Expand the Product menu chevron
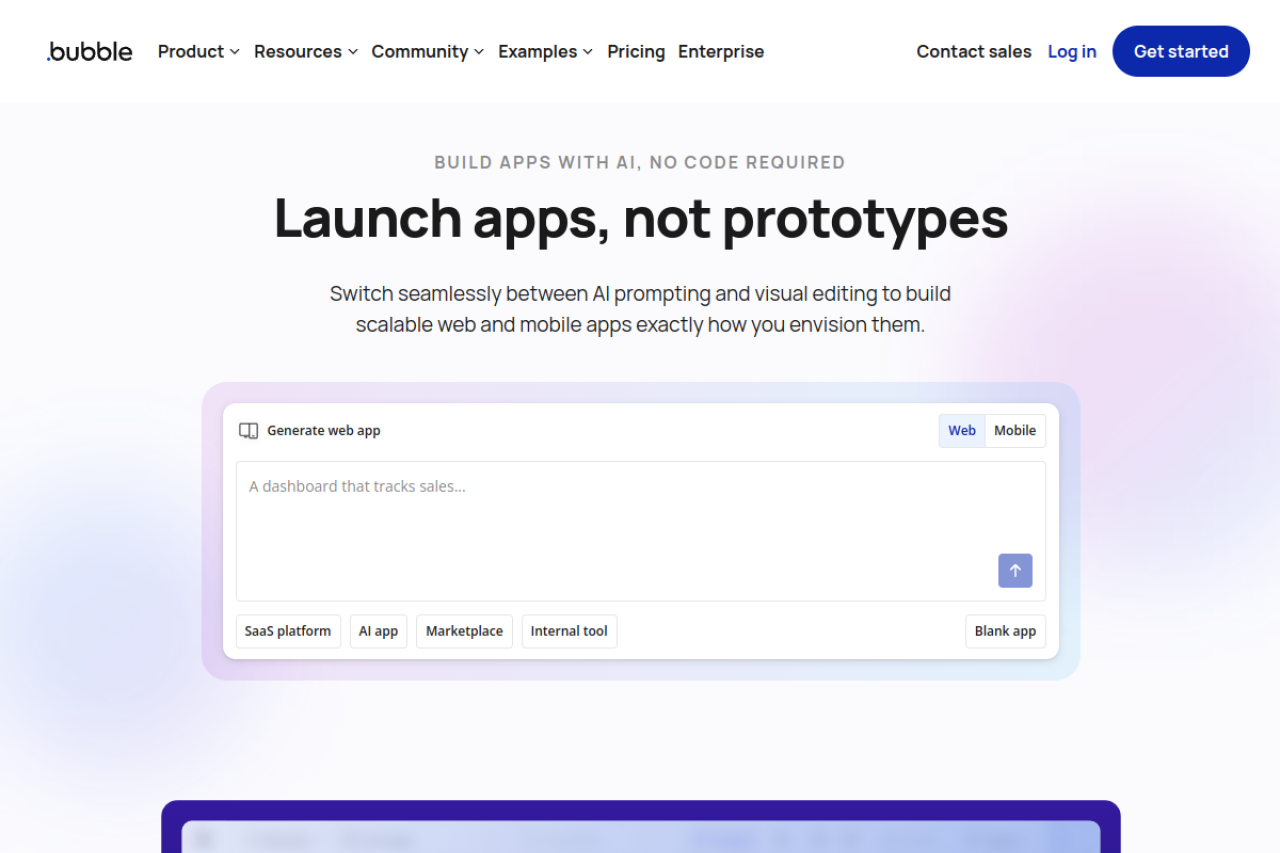Screen dimensions: 1280x853 tap(234, 52)
